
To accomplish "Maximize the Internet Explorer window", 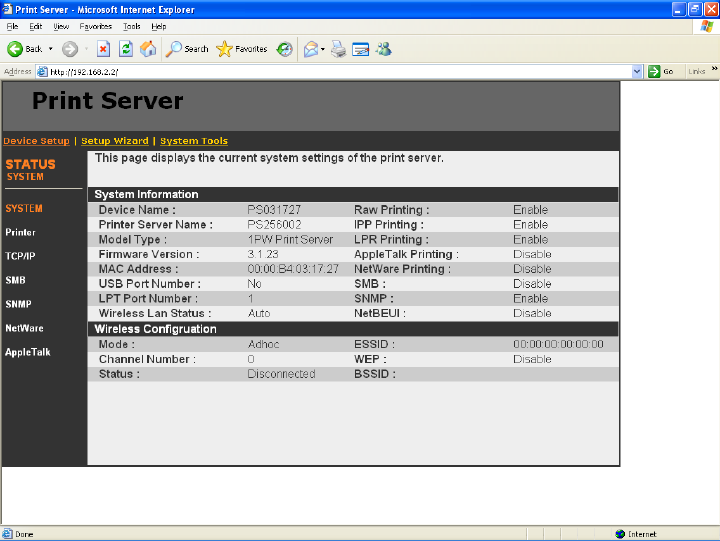I will pos(695,9).
